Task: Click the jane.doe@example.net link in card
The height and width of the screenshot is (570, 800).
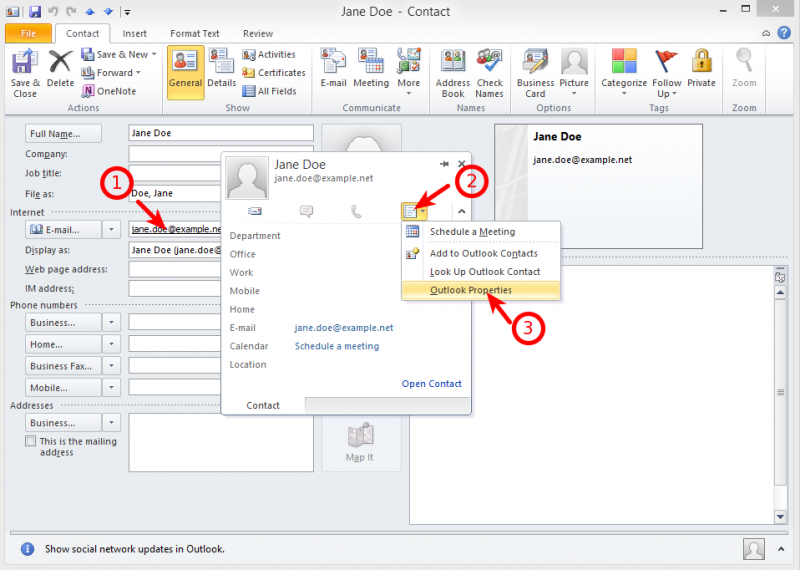Action: 344,328
